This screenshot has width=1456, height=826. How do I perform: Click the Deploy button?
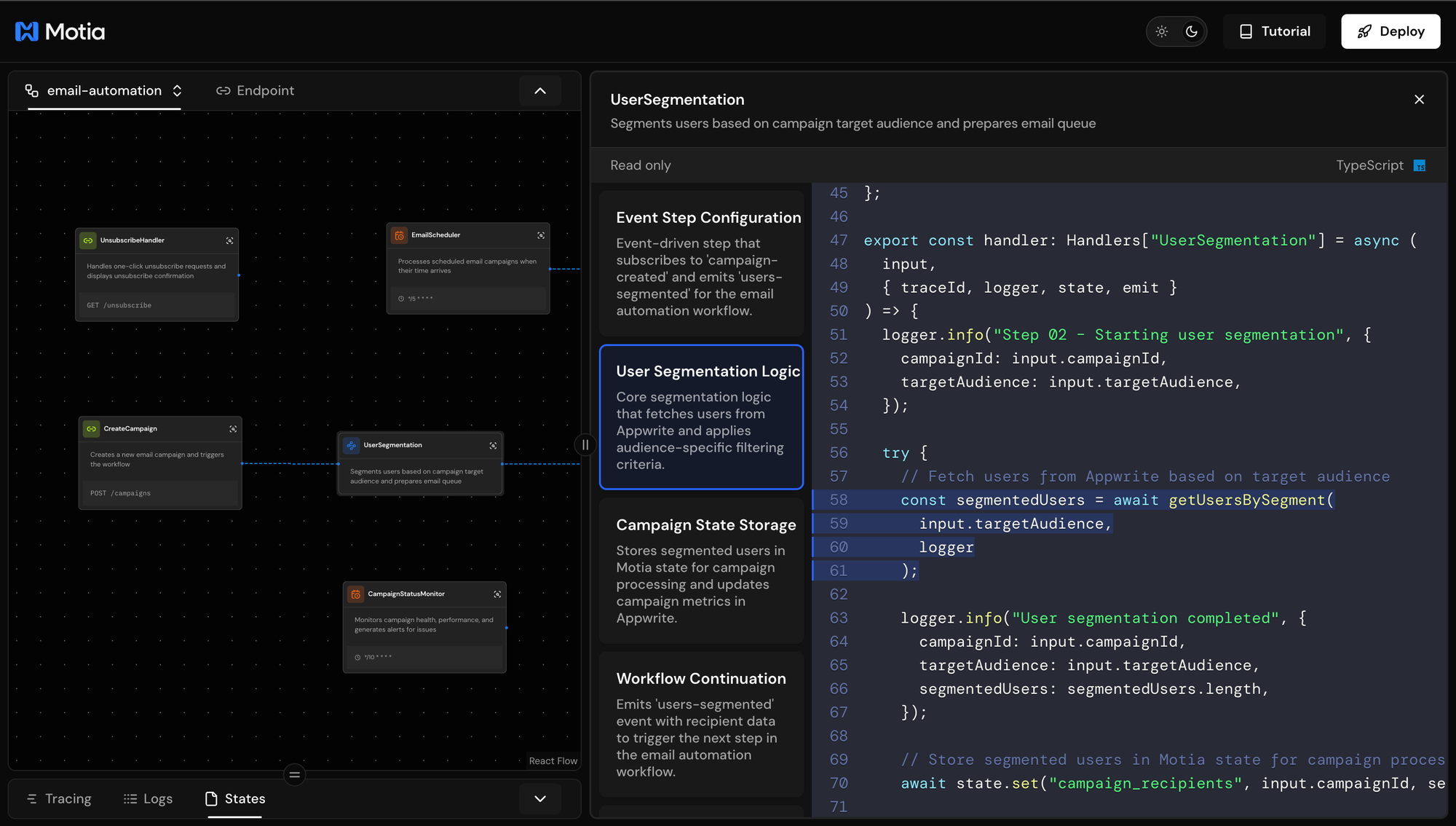click(1390, 31)
